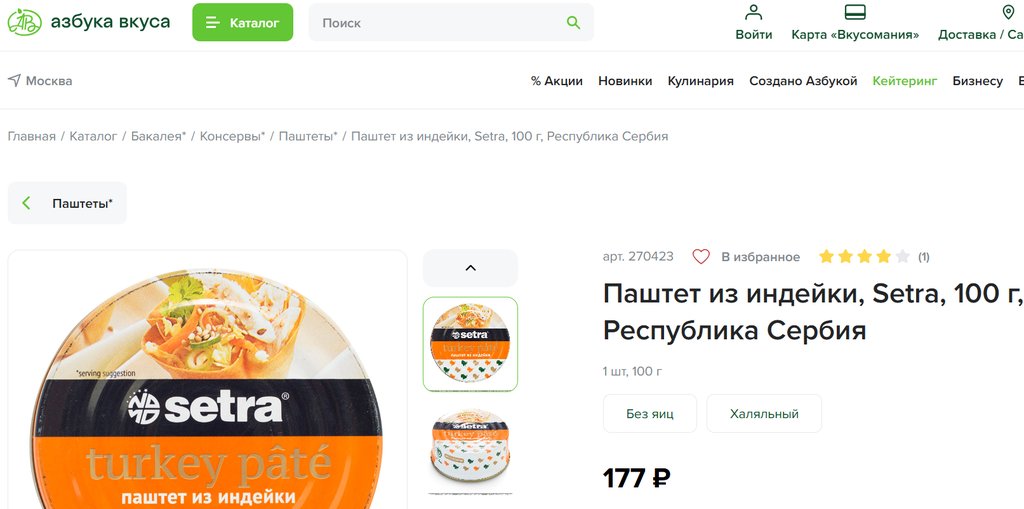Image resolution: width=1024 pixels, height=509 pixels.
Task: Open the Каталог menu button
Action: pos(242,23)
